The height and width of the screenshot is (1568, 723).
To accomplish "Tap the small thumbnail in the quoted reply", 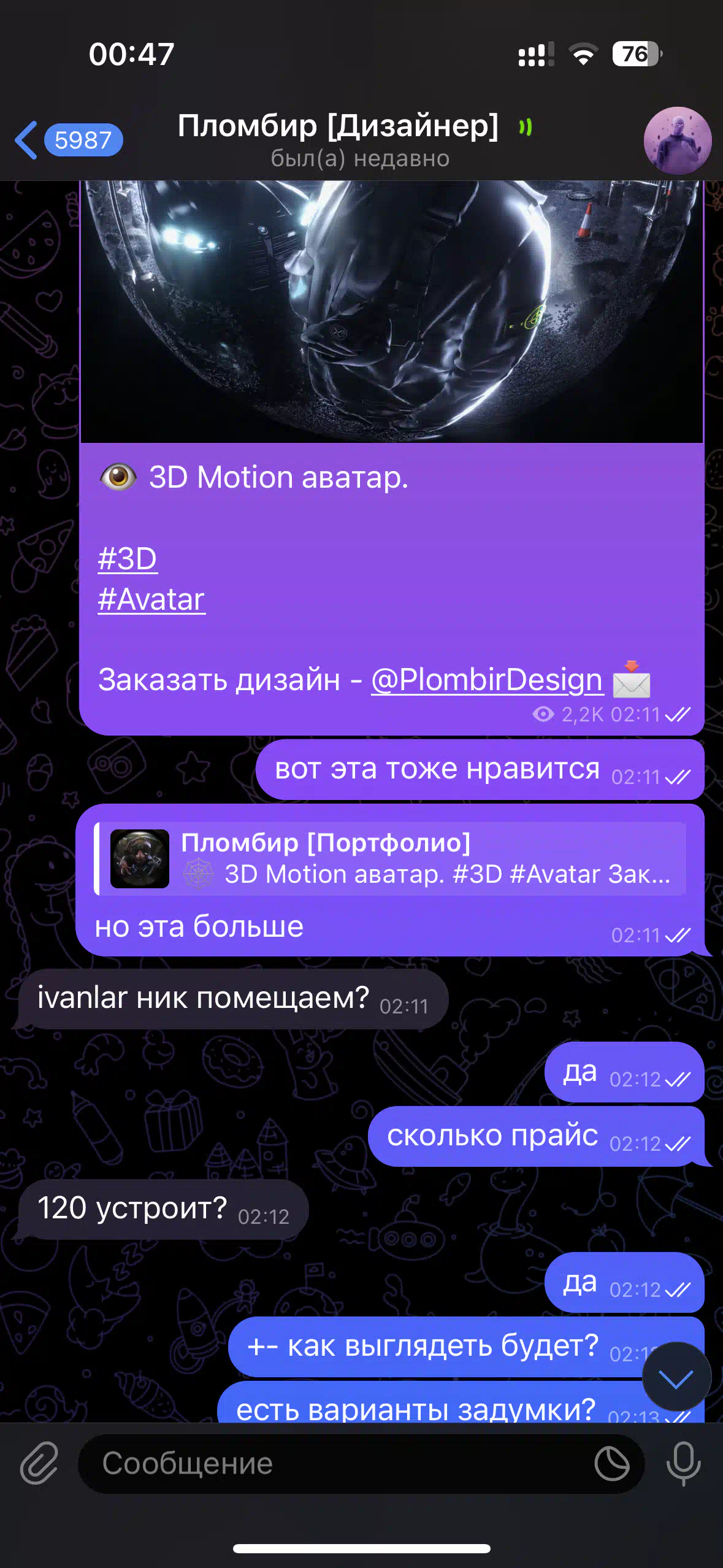I will [140, 859].
